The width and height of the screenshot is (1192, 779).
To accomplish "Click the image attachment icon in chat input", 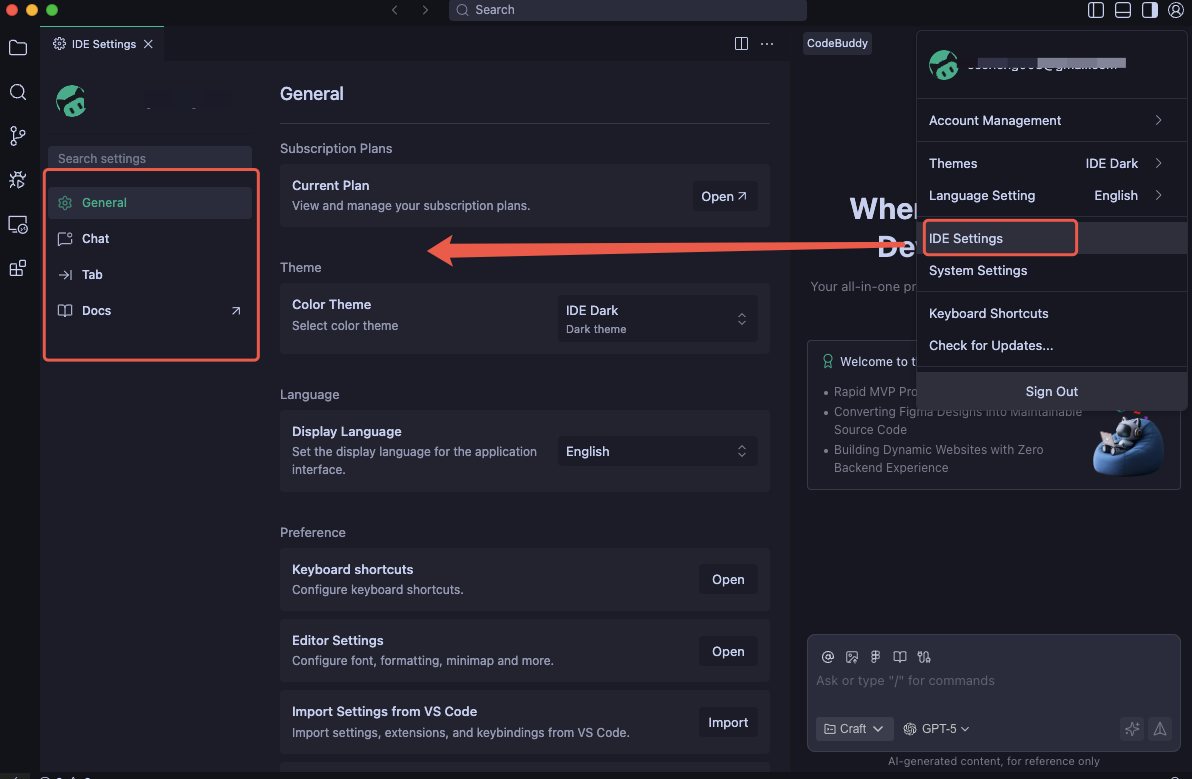I will tap(852, 657).
